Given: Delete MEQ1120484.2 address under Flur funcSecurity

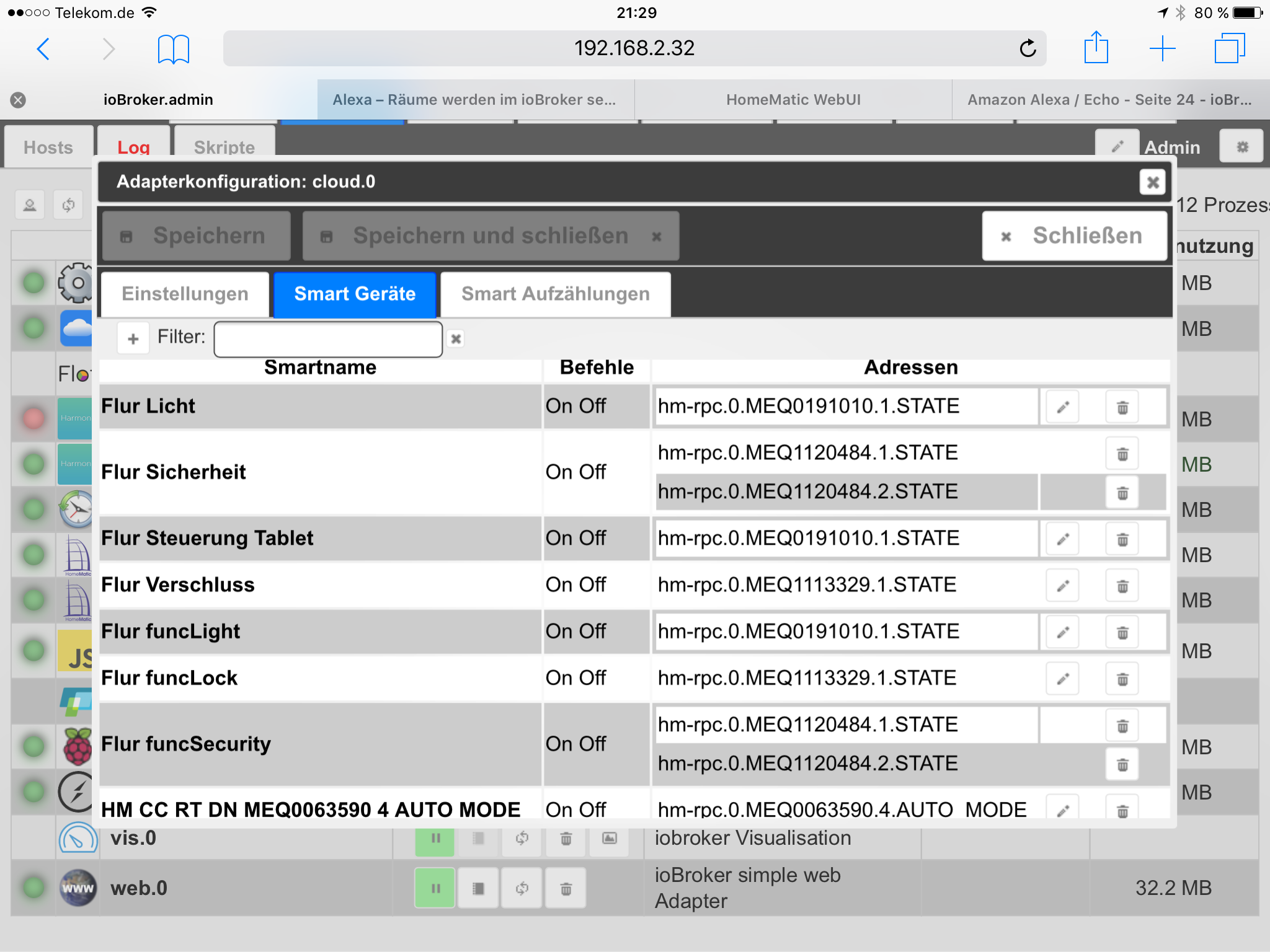Looking at the screenshot, I should pyautogui.click(x=1122, y=765).
